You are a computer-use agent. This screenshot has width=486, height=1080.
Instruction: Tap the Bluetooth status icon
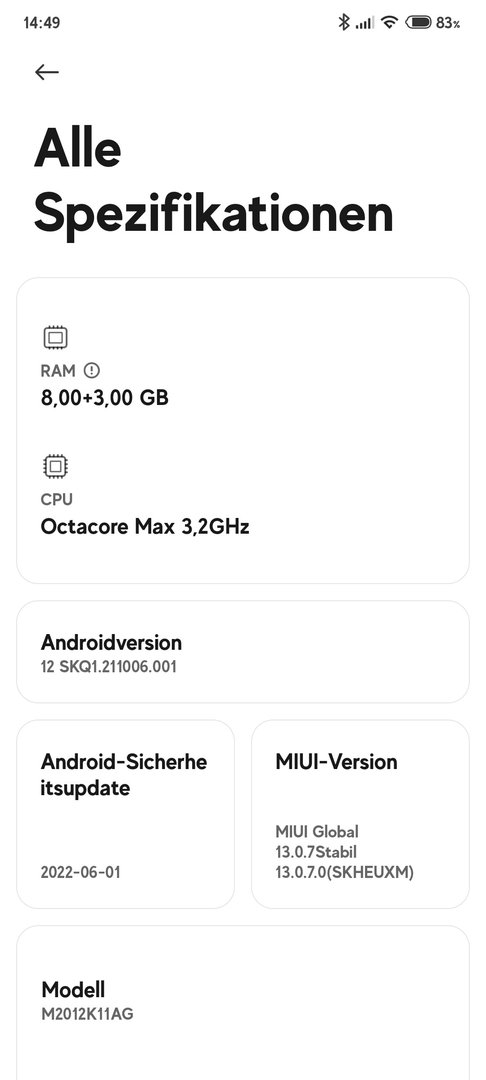pyautogui.click(x=344, y=22)
